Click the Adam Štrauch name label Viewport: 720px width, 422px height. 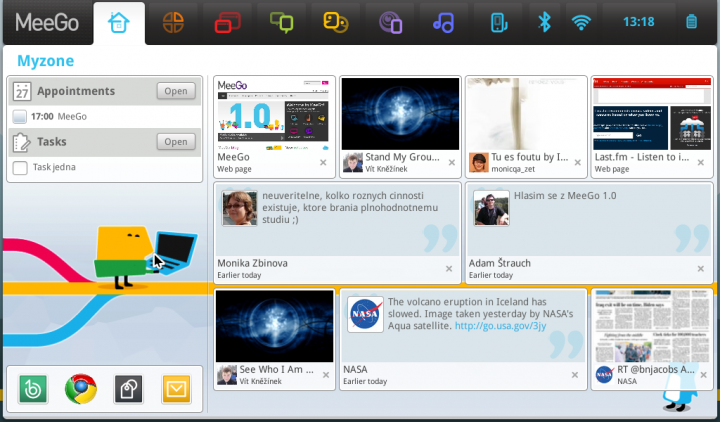coord(500,263)
